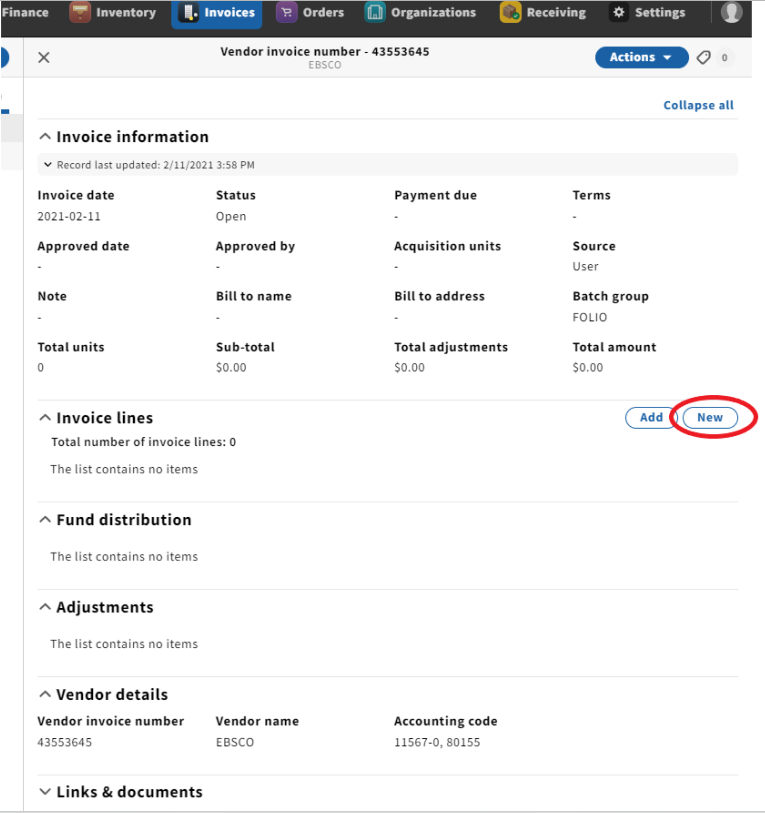
Task: Open the Actions dropdown
Action: (642, 58)
